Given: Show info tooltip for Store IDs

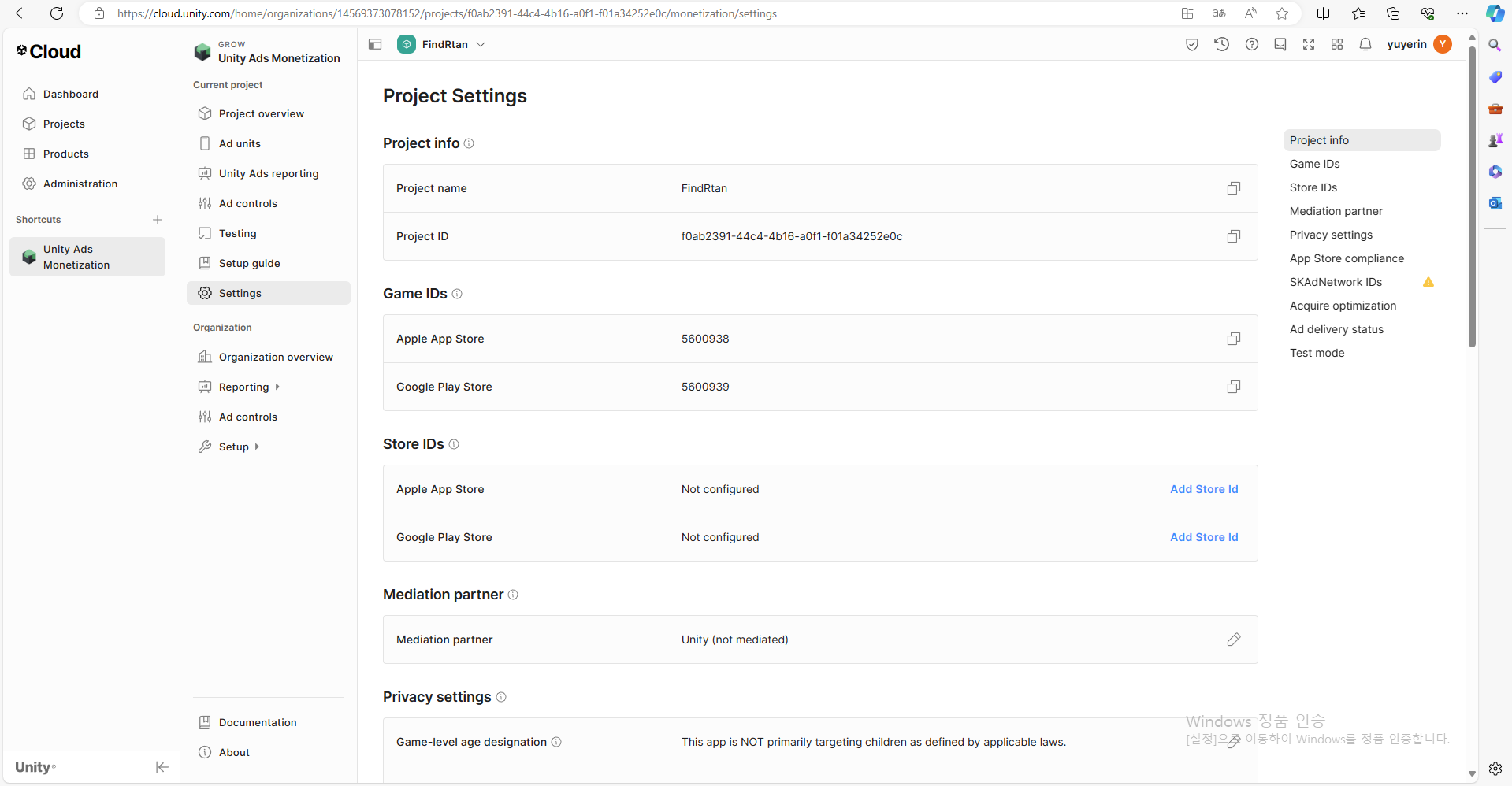Looking at the screenshot, I should tap(454, 444).
